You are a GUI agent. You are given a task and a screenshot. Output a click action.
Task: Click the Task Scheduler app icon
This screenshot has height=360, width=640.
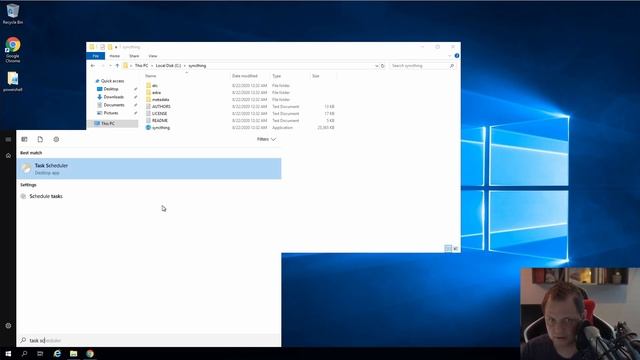[27, 169]
